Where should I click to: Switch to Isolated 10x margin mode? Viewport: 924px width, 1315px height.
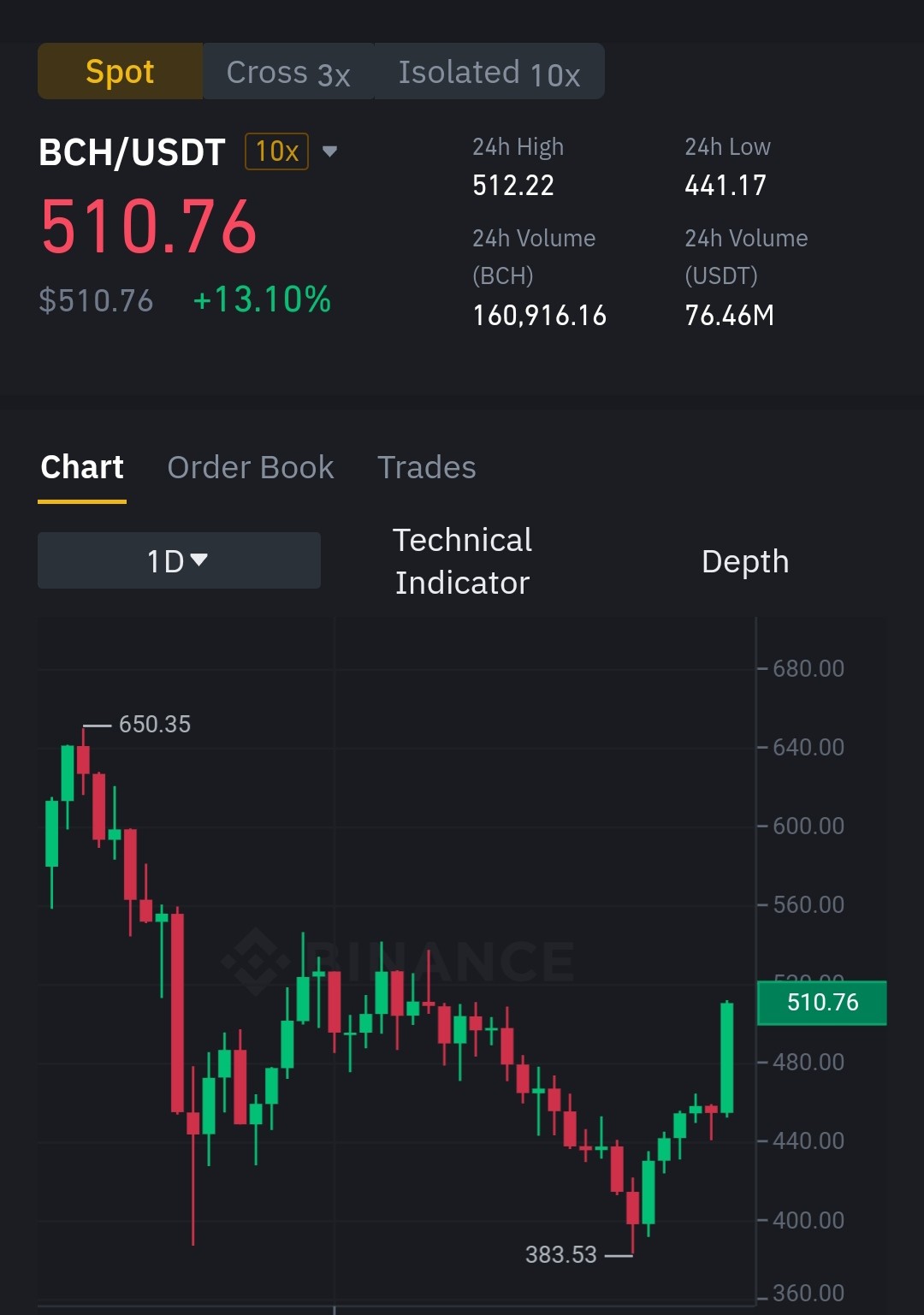tap(489, 72)
